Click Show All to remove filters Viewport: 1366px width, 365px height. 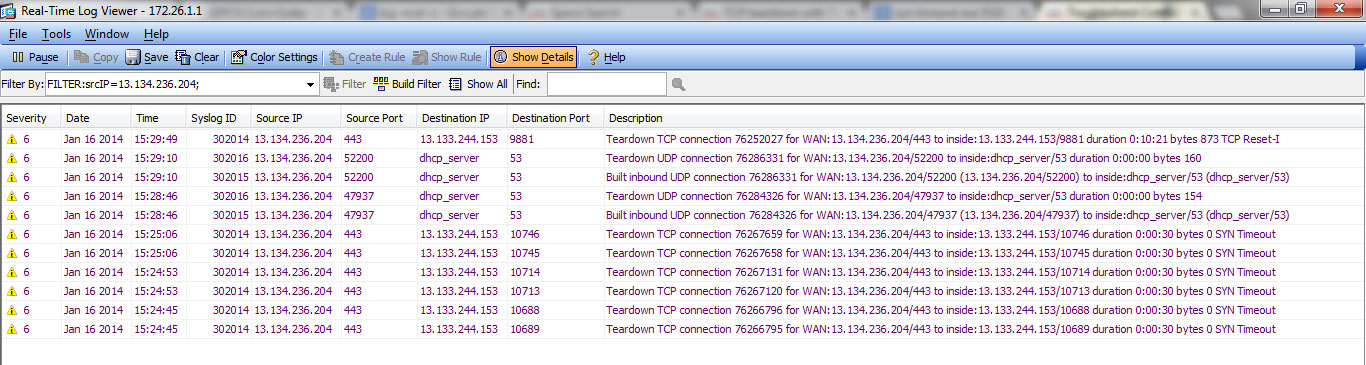click(x=478, y=84)
